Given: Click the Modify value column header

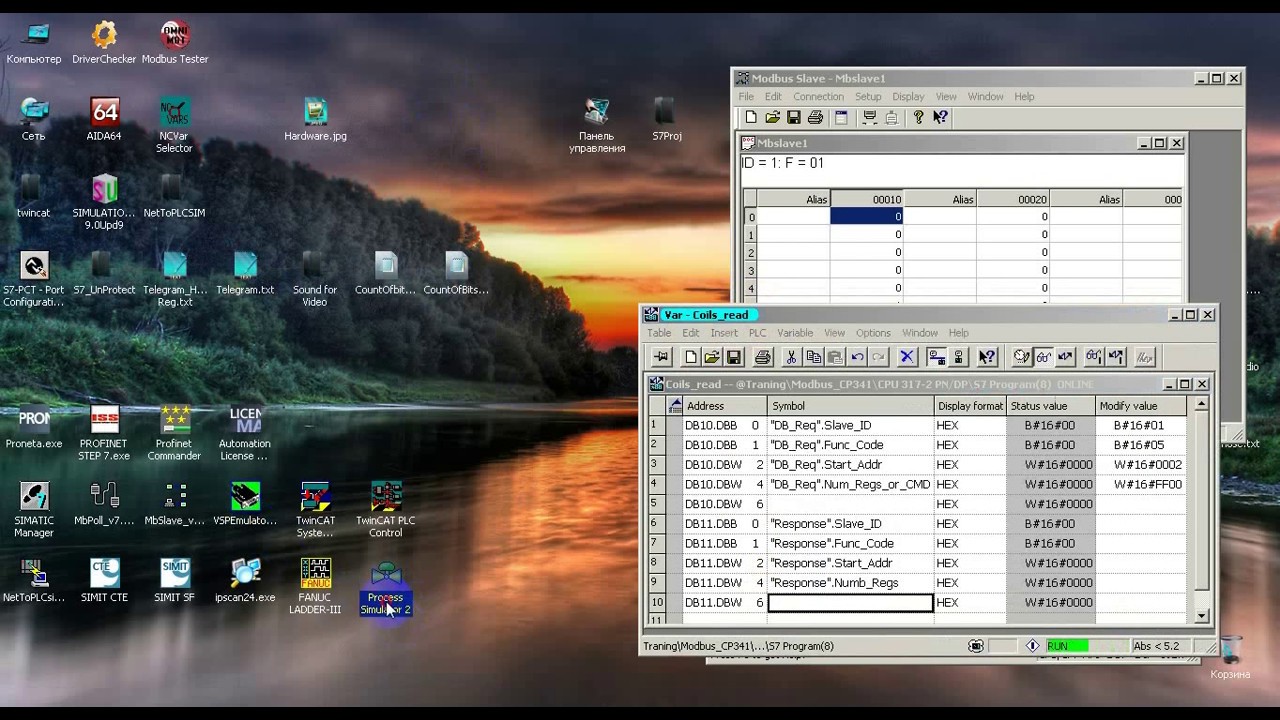Looking at the screenshot, I should click(1140, 406).
